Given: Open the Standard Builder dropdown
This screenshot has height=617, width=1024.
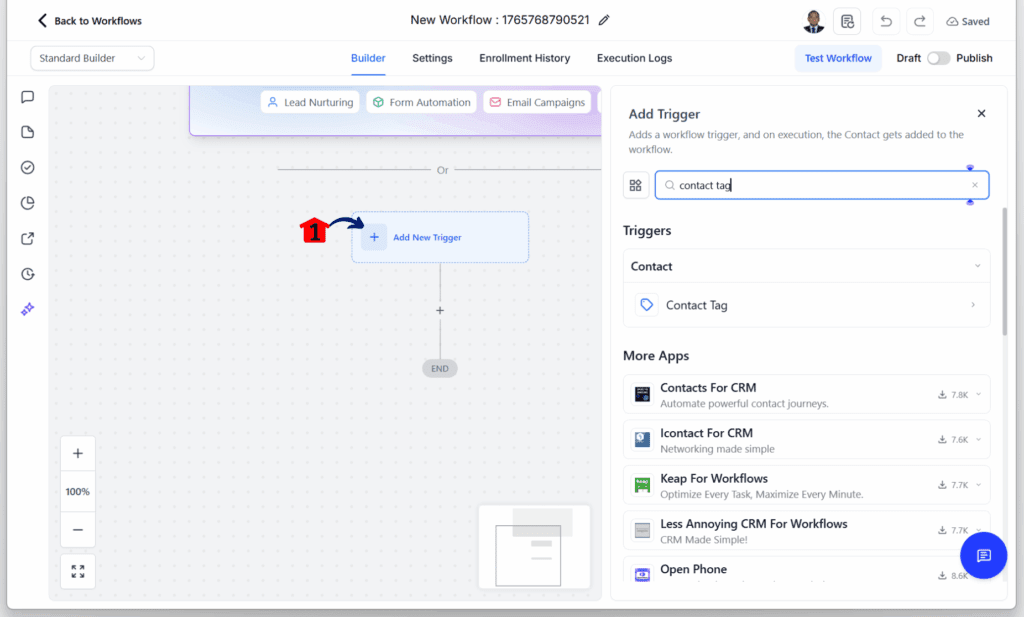Looking at the screenshot, I should (x=92, y=58).
